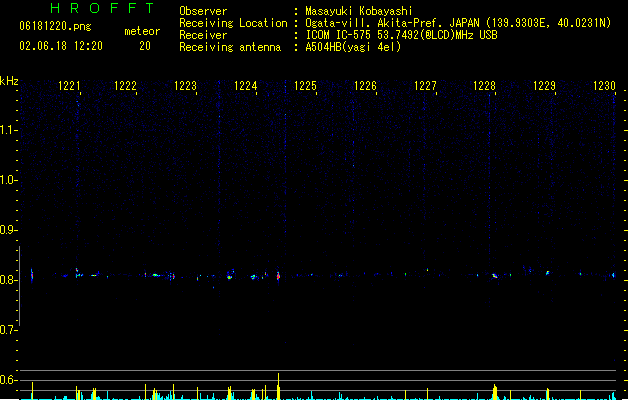Click the 1230 time axis marker
The width and height of the screenshot is (629, 400).
coord(604,86)
